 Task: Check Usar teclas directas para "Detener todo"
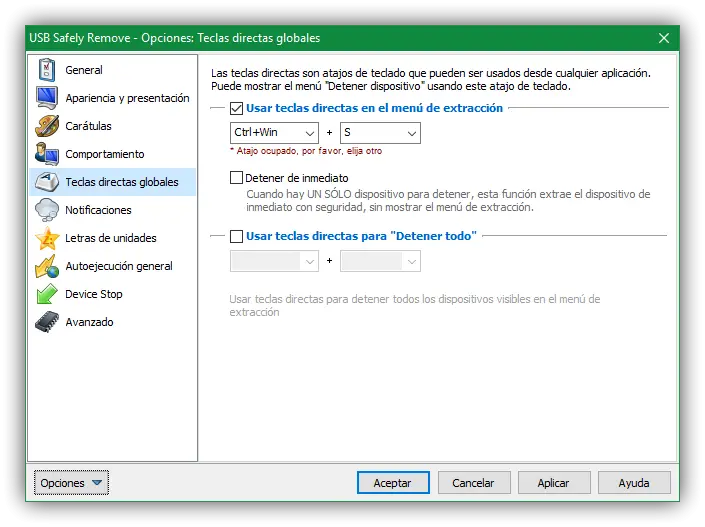(236, 236)
